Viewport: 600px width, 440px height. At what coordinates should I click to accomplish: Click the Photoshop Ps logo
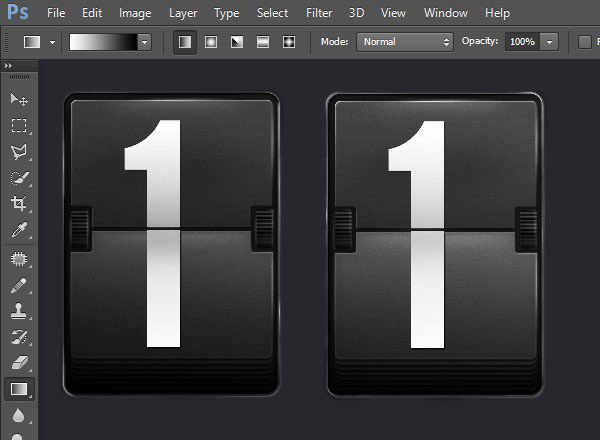(18, 12)
